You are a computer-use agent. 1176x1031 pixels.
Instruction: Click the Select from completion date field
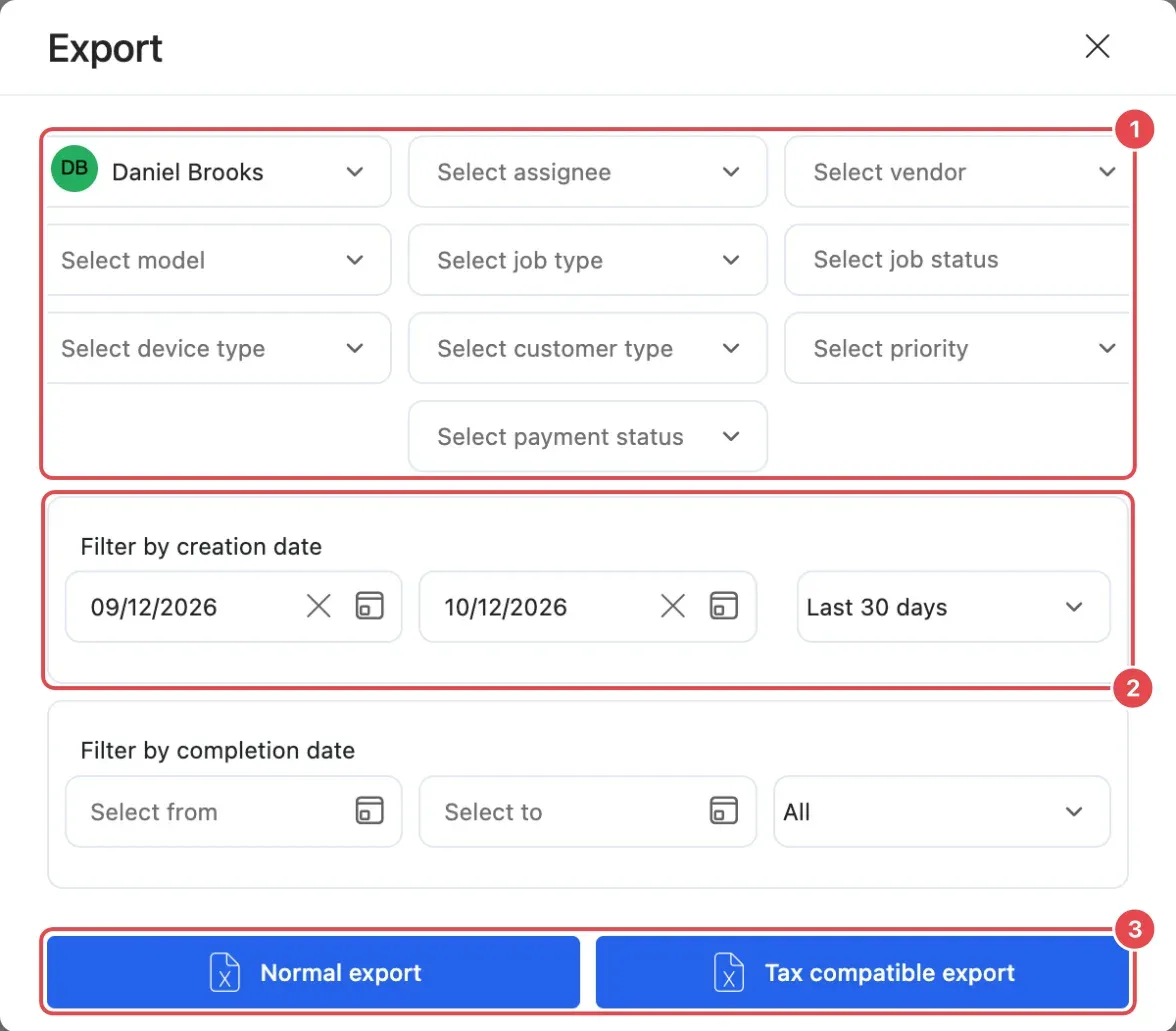click(x=233, y=811)
